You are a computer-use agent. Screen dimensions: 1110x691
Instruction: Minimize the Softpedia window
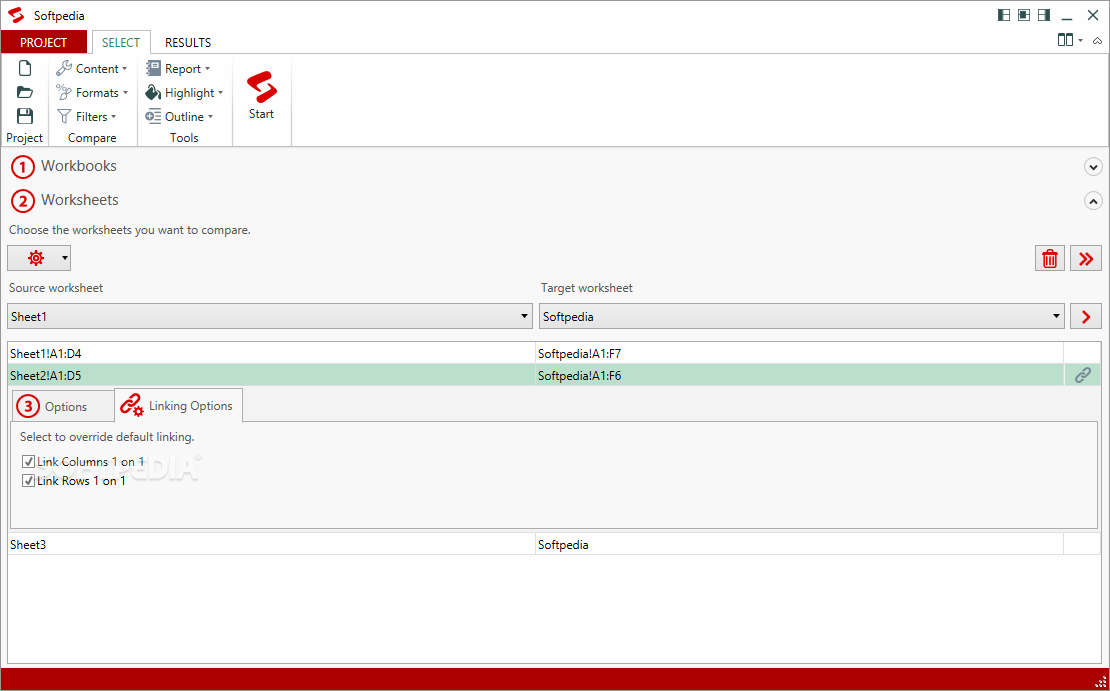point(1068,16)
